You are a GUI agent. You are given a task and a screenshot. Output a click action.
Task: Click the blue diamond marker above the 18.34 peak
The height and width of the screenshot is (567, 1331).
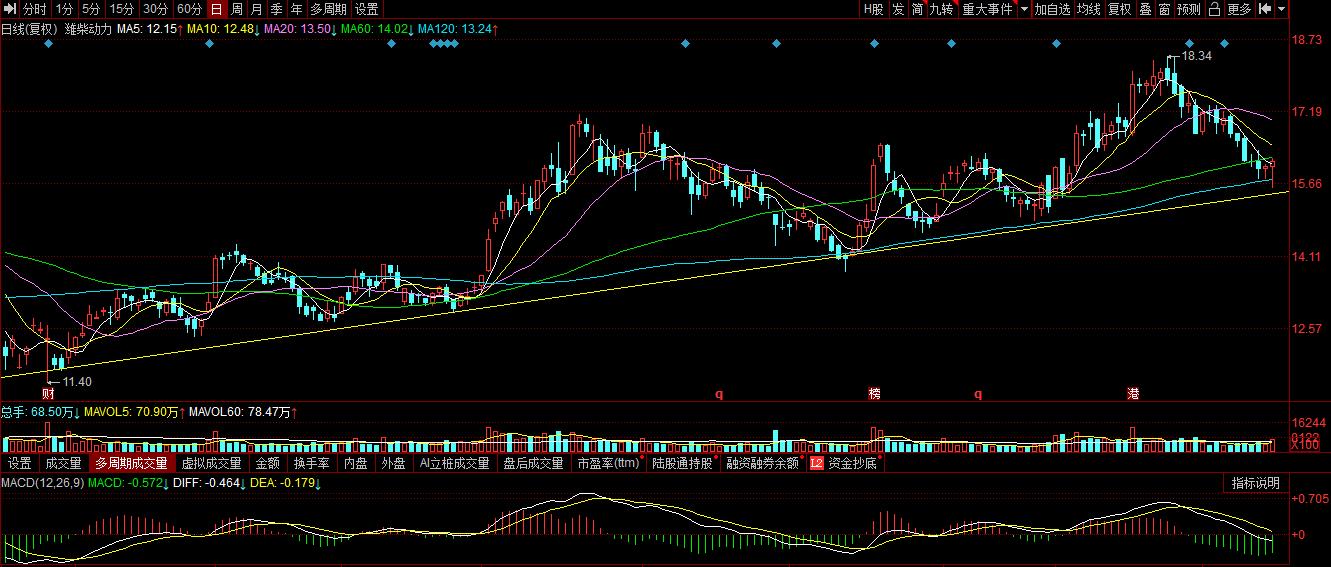[x=1189, y=44]
